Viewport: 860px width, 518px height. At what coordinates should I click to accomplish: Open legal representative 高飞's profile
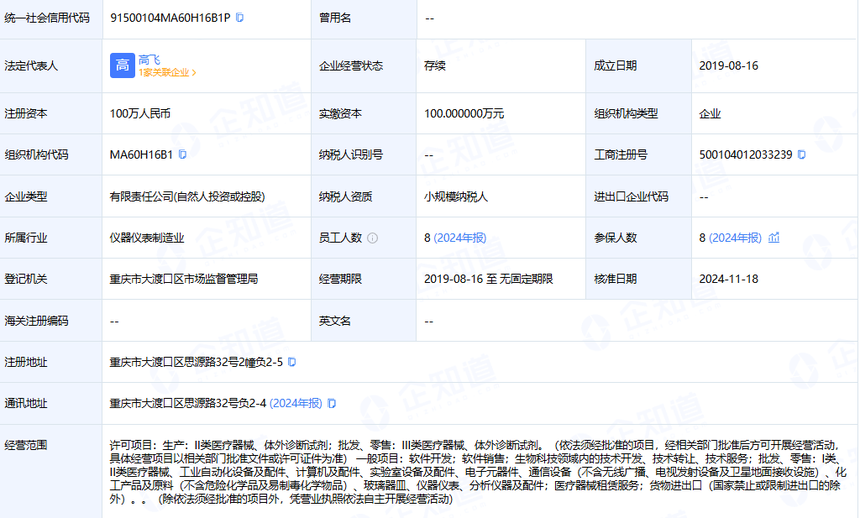149,59
